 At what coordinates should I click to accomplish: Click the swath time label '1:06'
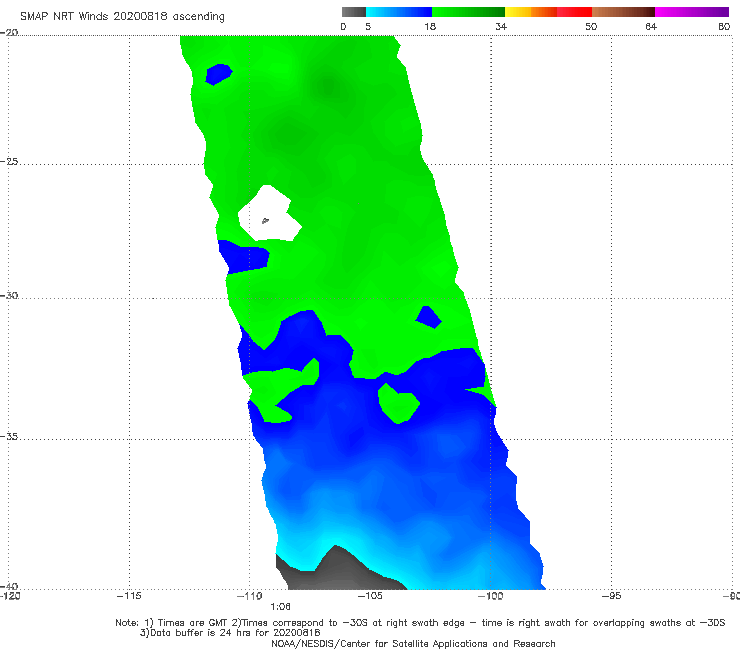click(280, 607)
